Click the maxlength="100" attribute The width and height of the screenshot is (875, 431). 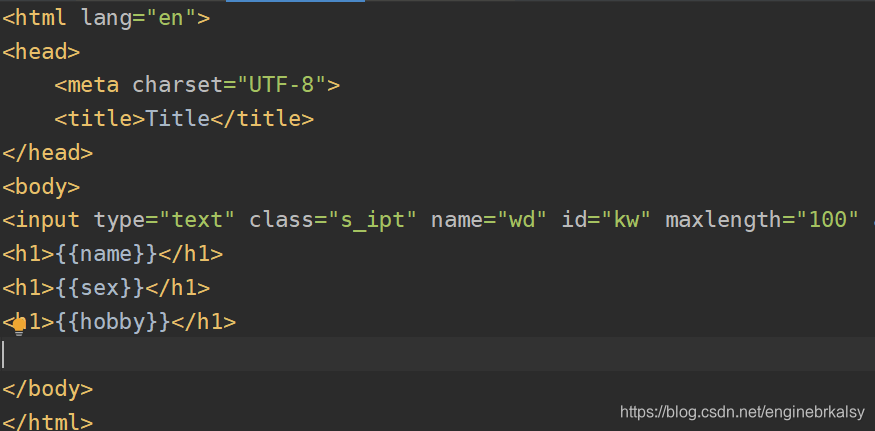pos(762,220)
